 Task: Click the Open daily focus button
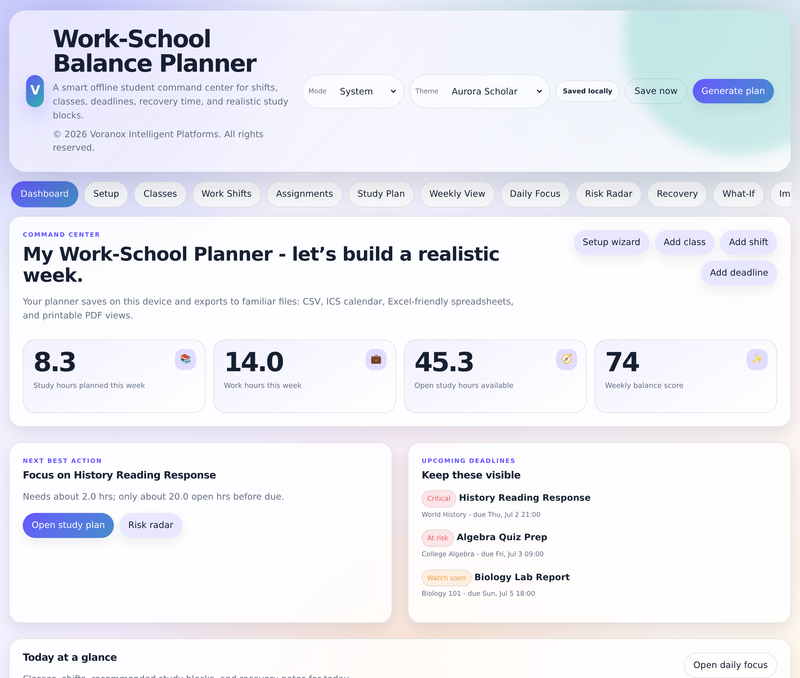(x=730, y=665)
